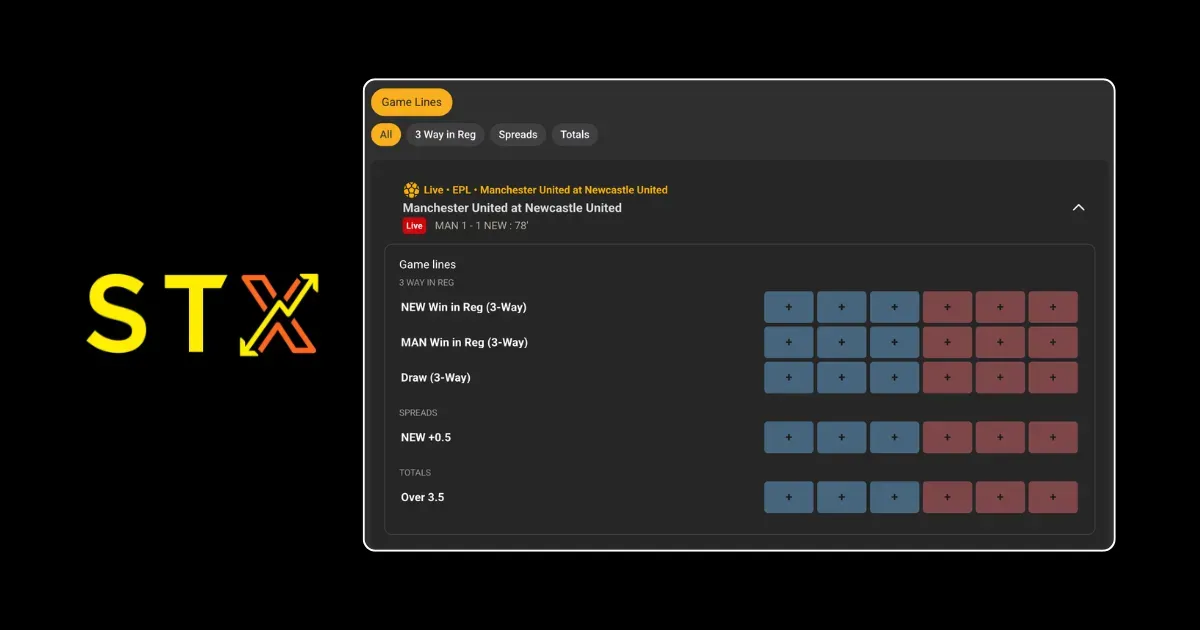Open the SPREADS section label
The image size is (1200, 630).
[x=418, y=412]
